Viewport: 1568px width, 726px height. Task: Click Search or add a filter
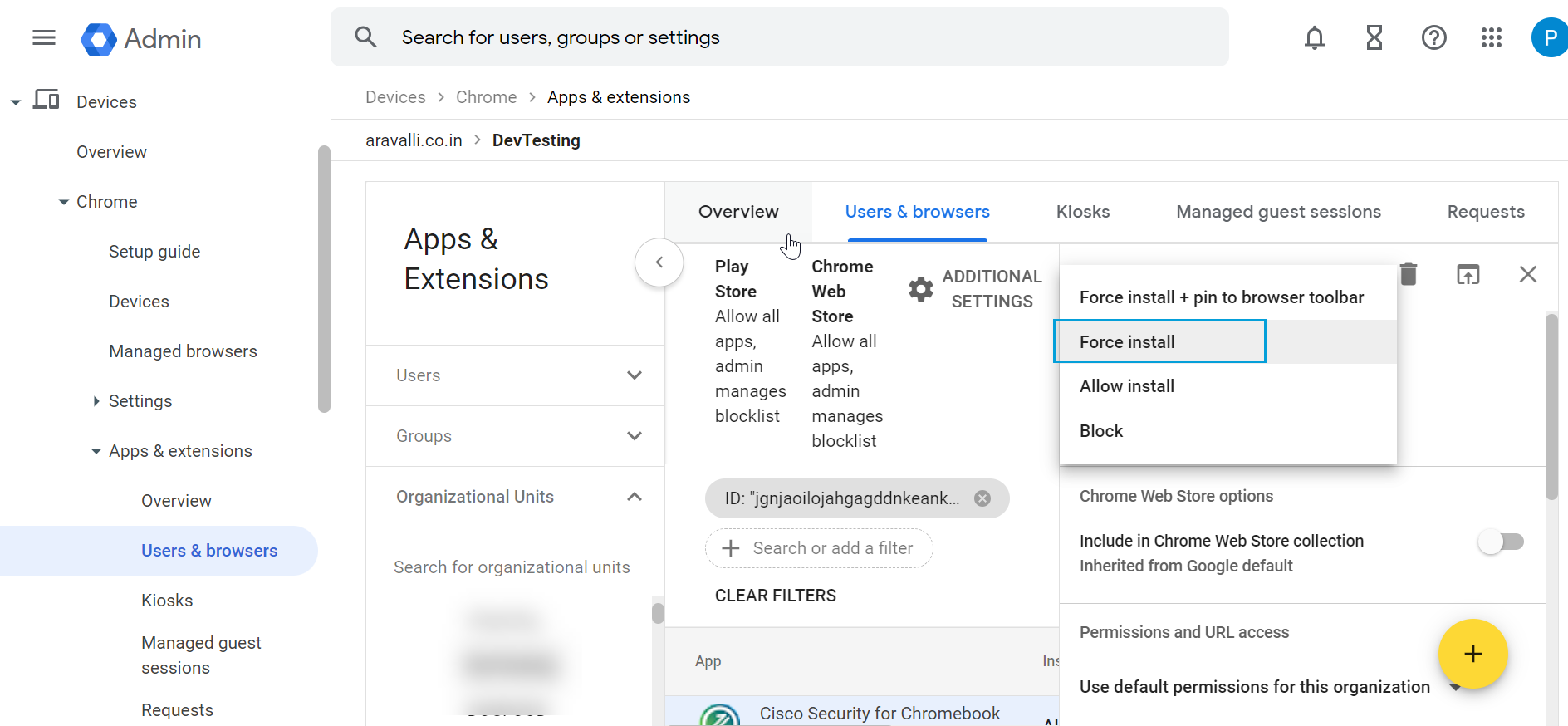pos(819,548)
